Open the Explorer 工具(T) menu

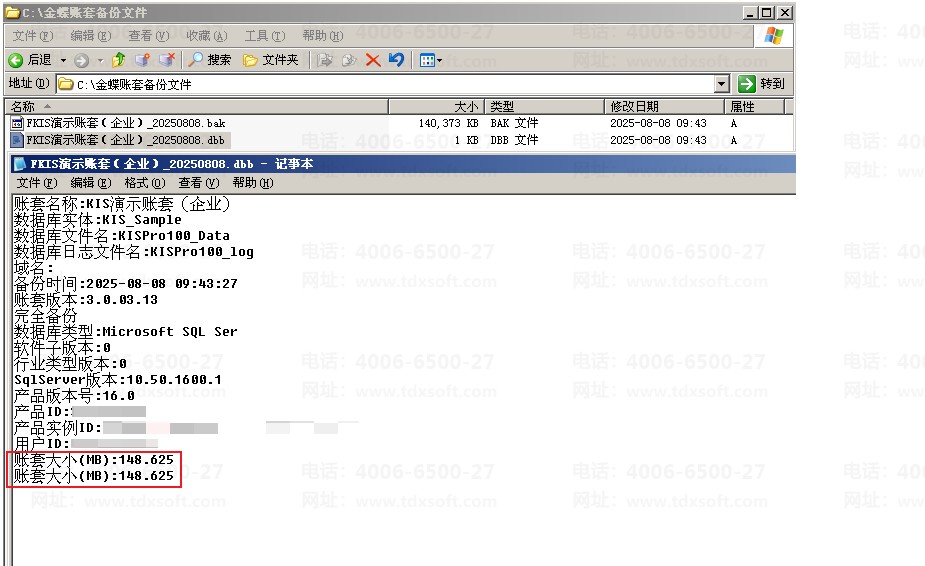(265, 36)
